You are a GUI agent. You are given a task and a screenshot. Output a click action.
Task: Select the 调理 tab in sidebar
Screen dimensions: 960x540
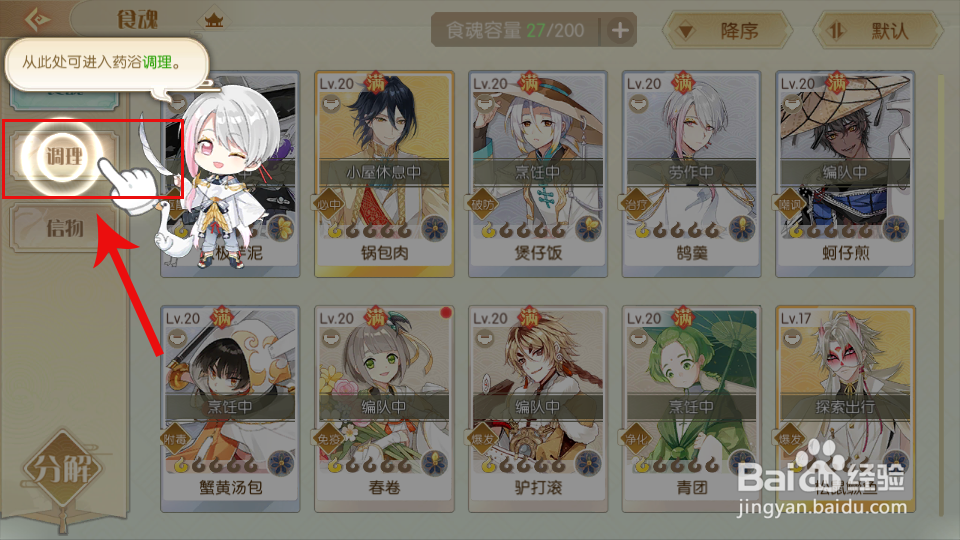pos(63,157)
